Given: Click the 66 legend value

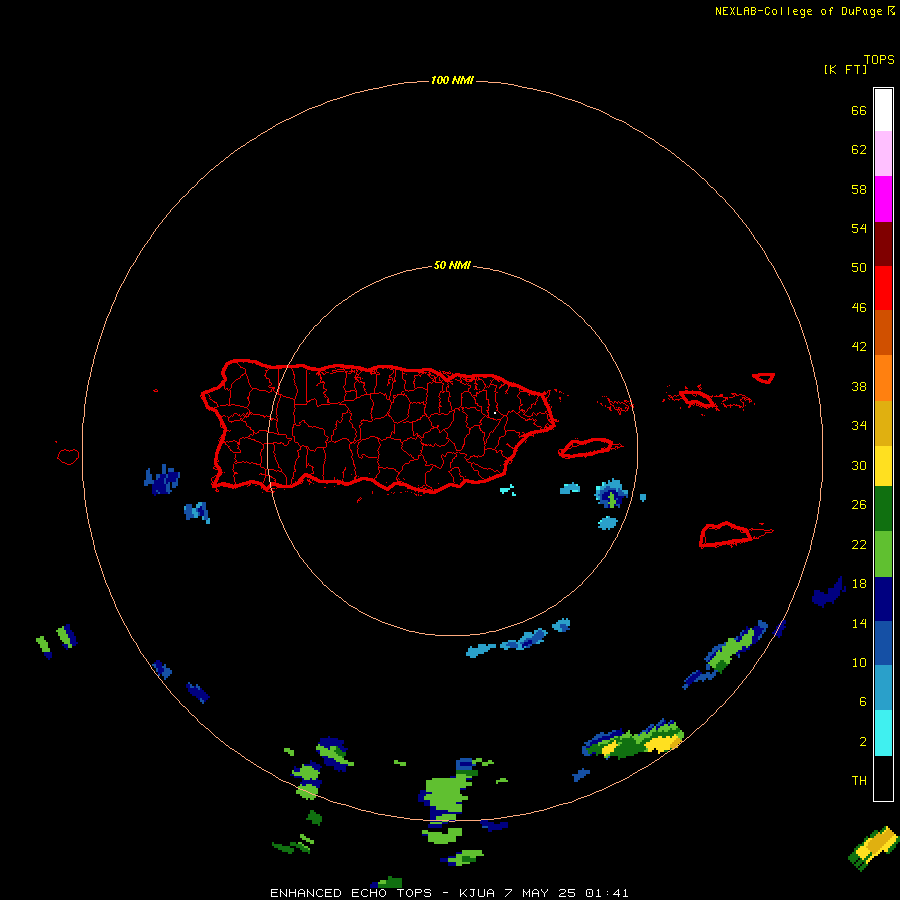Looking at the screenshot, I should 859,110.
